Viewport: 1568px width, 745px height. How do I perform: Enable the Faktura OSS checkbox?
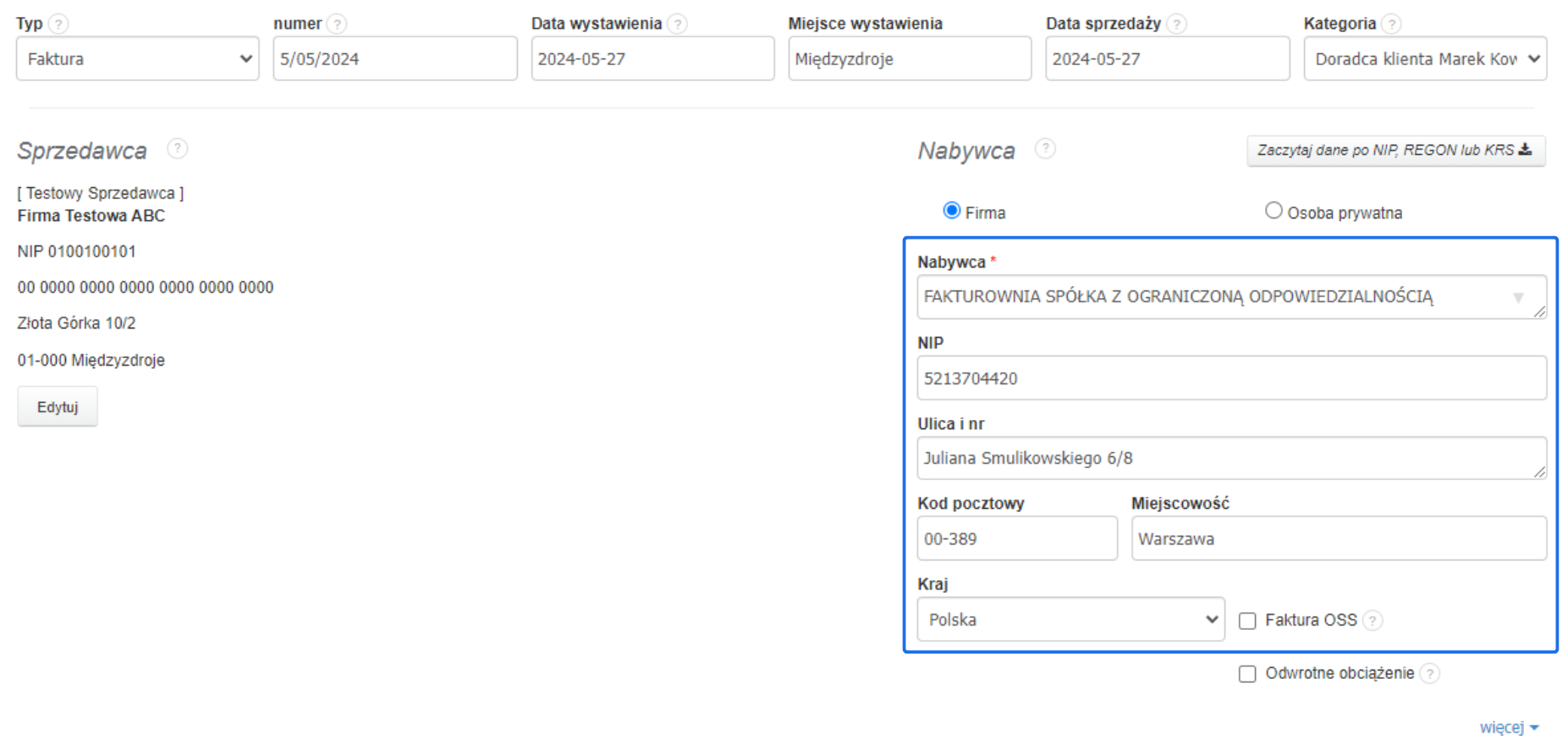pyautogui.click(x=1247, y=621)
